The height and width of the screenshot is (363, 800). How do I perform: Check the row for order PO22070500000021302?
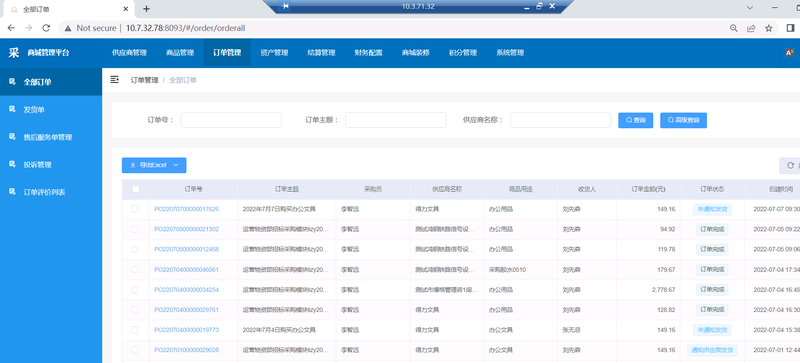point(135,229)
